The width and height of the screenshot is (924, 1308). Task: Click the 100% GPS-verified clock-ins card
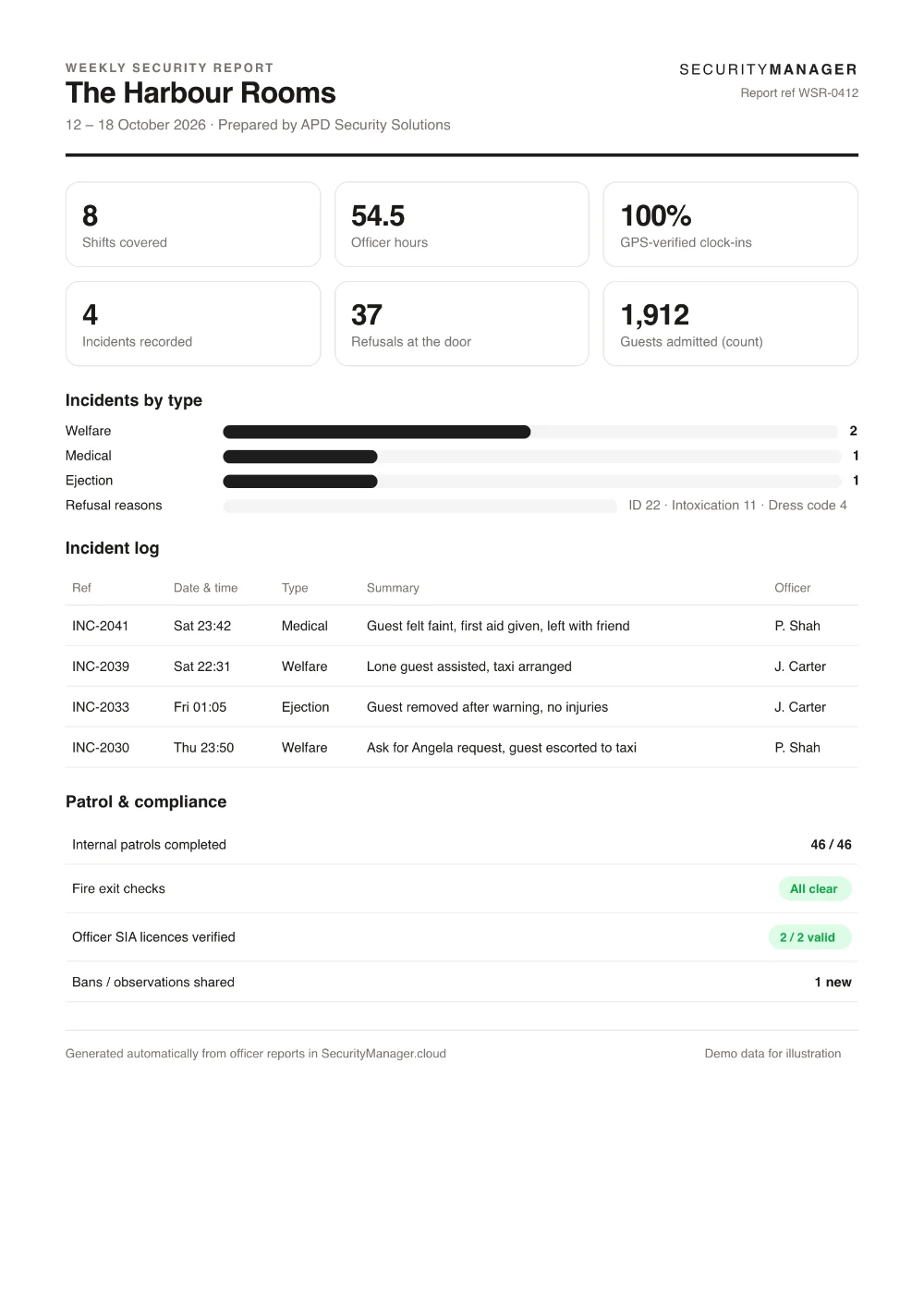[731, 225]
